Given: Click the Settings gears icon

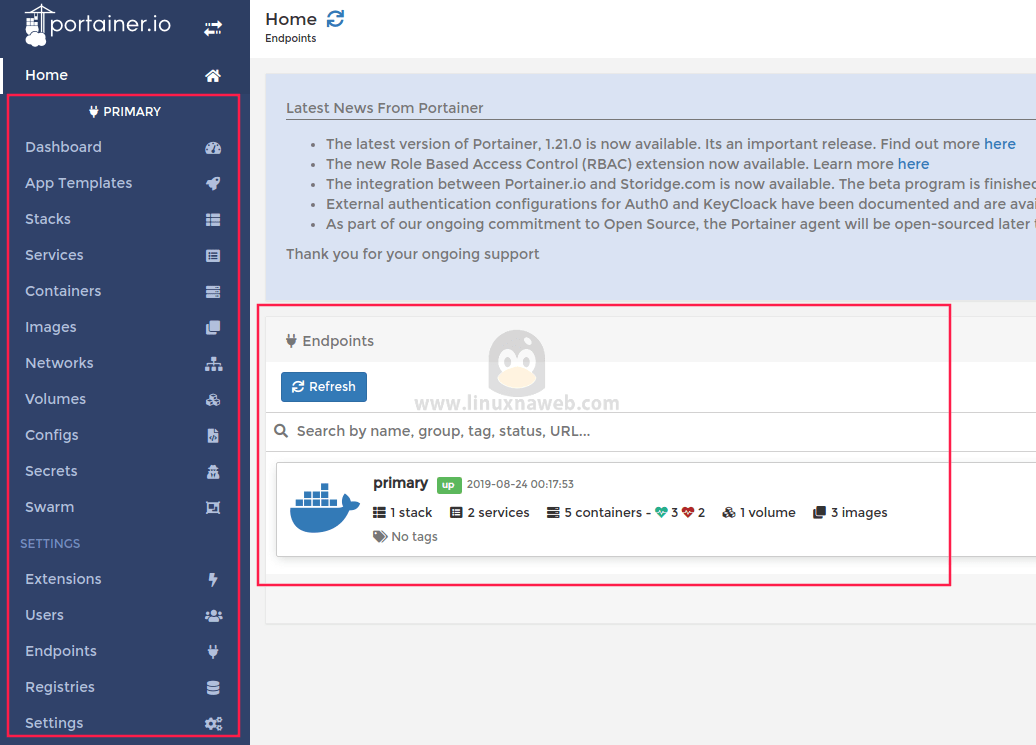Looking at the screenshot, I should [213, 723].
